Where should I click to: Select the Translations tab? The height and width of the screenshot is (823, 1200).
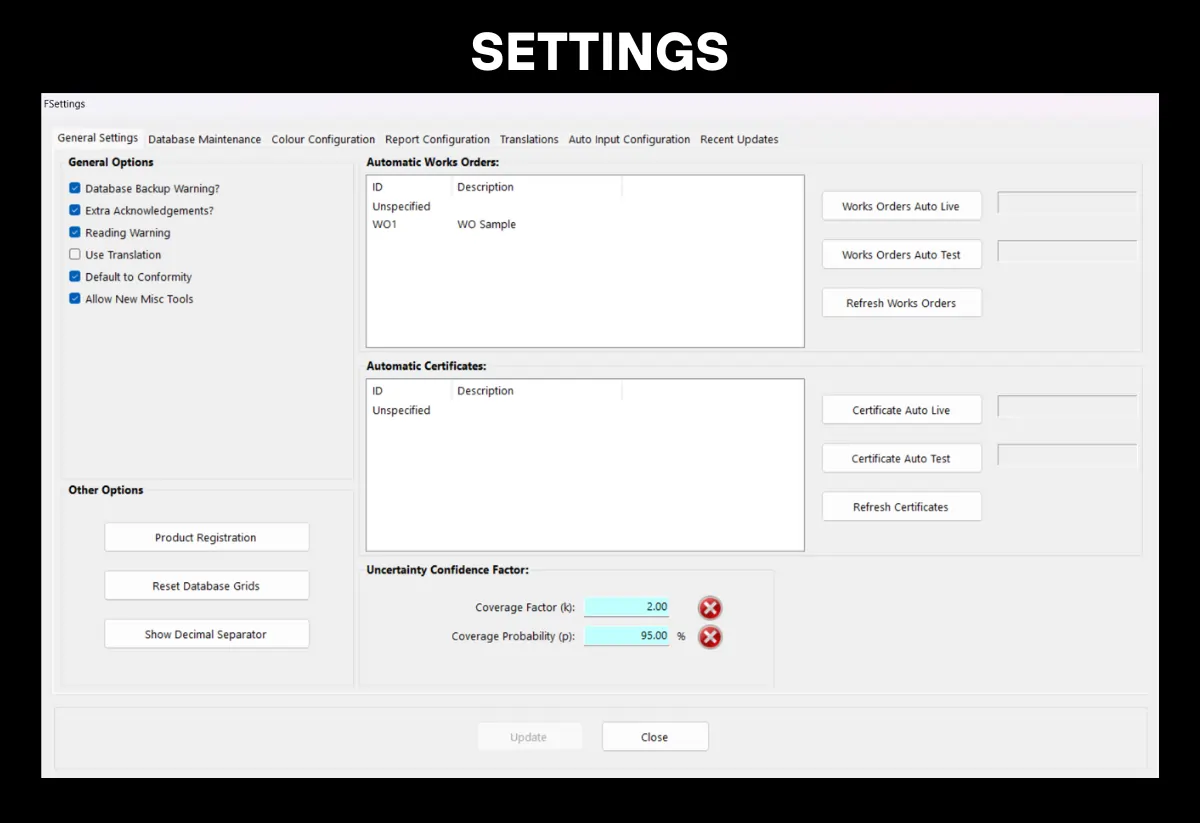tap(529, 139)
